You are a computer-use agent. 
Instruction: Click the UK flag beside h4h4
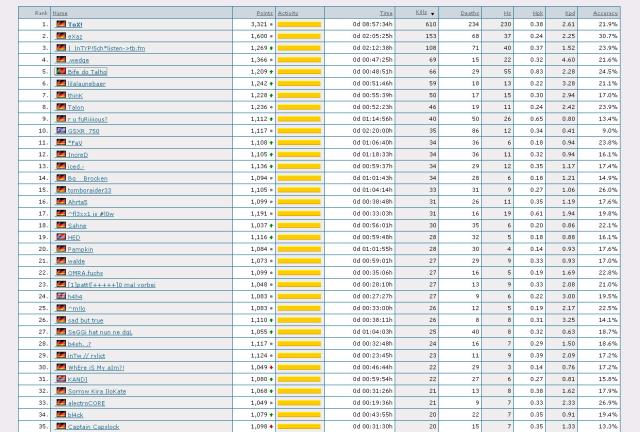60,296
